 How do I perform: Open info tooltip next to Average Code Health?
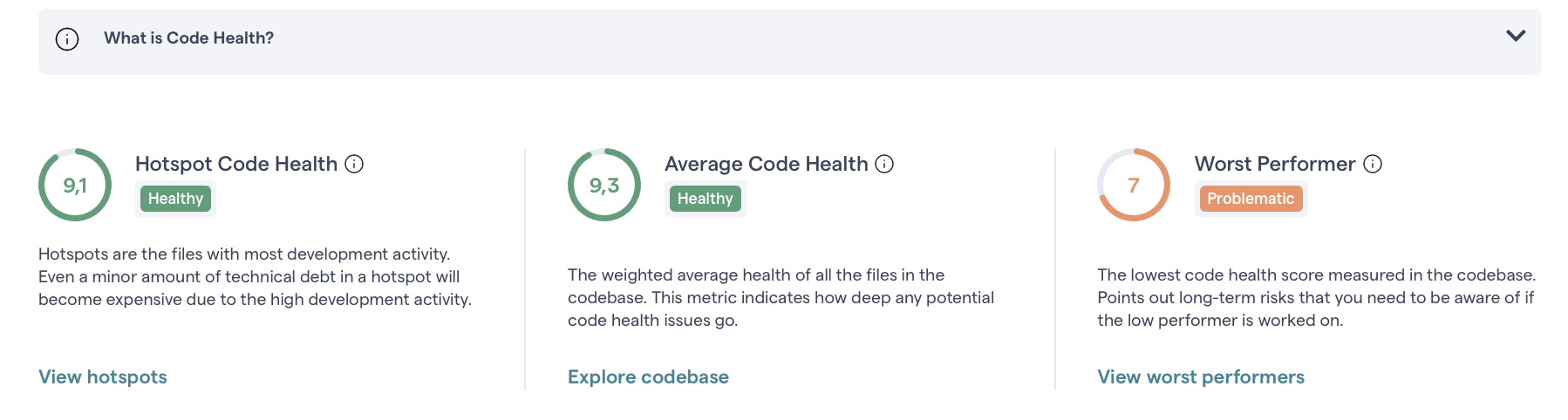[x=884, y=164]
